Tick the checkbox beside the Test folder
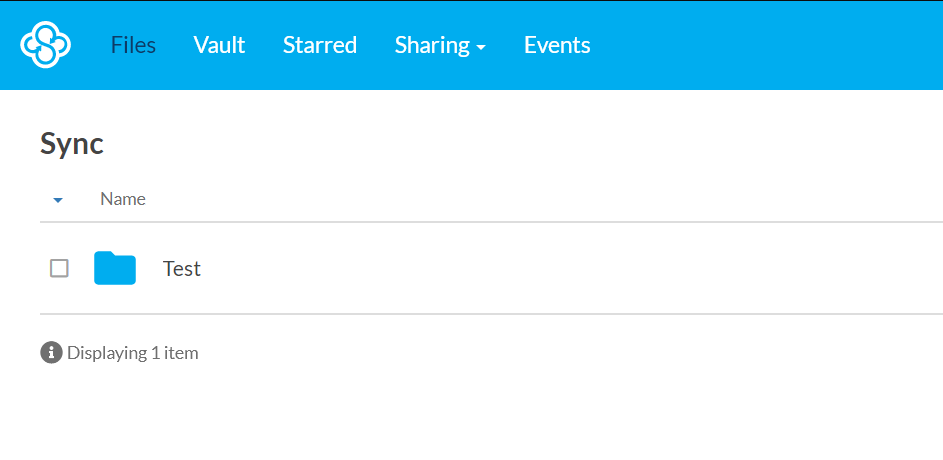This screenshot has height=460, width=943. click(x=59, y=268)
